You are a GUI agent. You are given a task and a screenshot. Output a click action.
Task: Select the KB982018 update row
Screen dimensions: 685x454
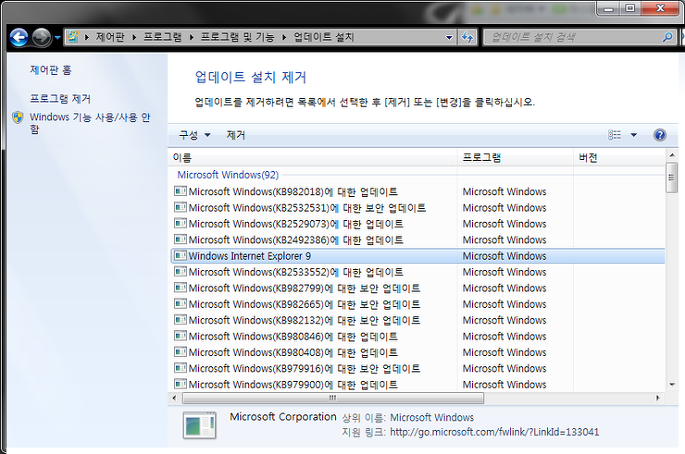[x=417, y=191]
